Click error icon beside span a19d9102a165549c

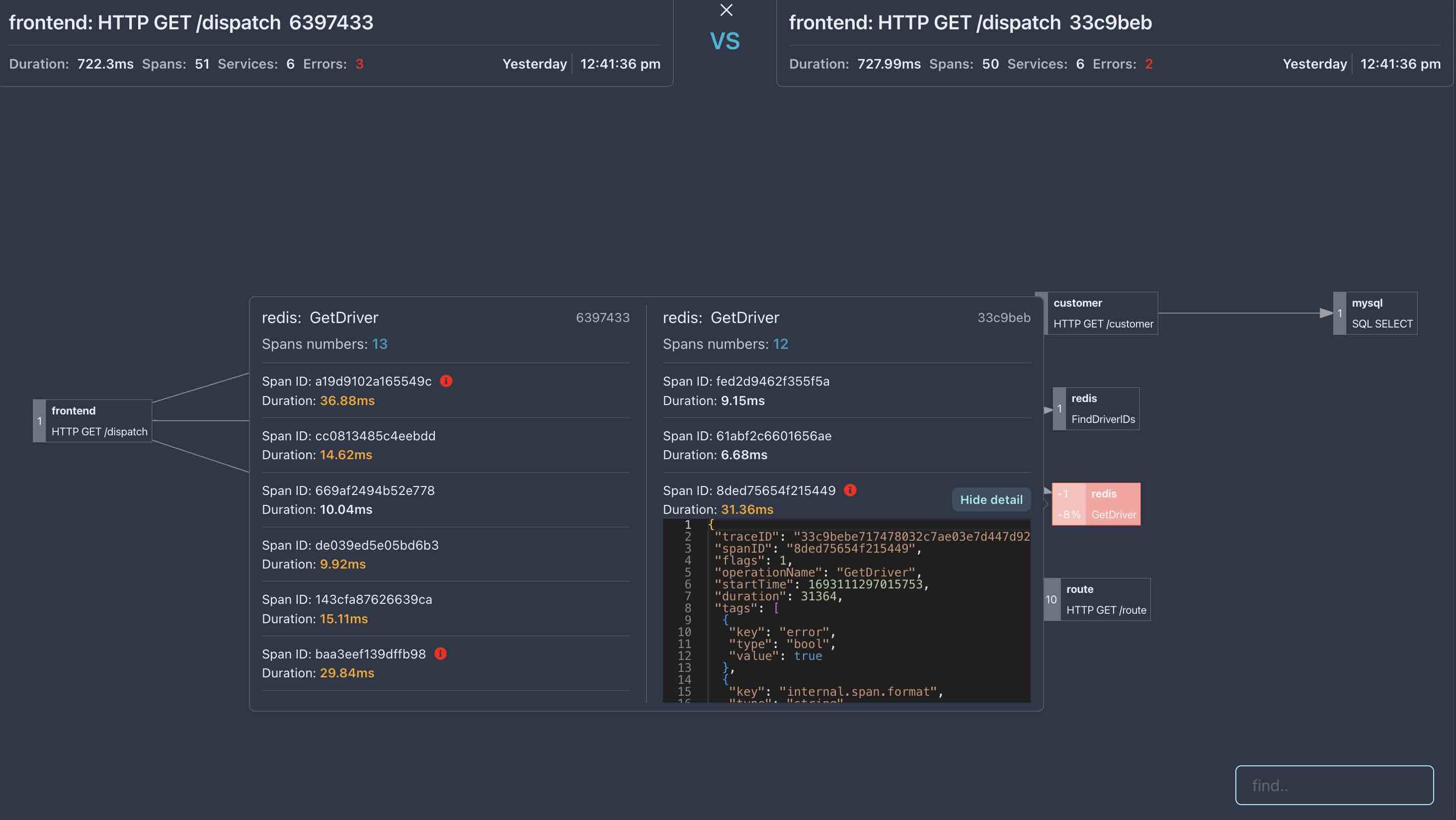point(446,381)
